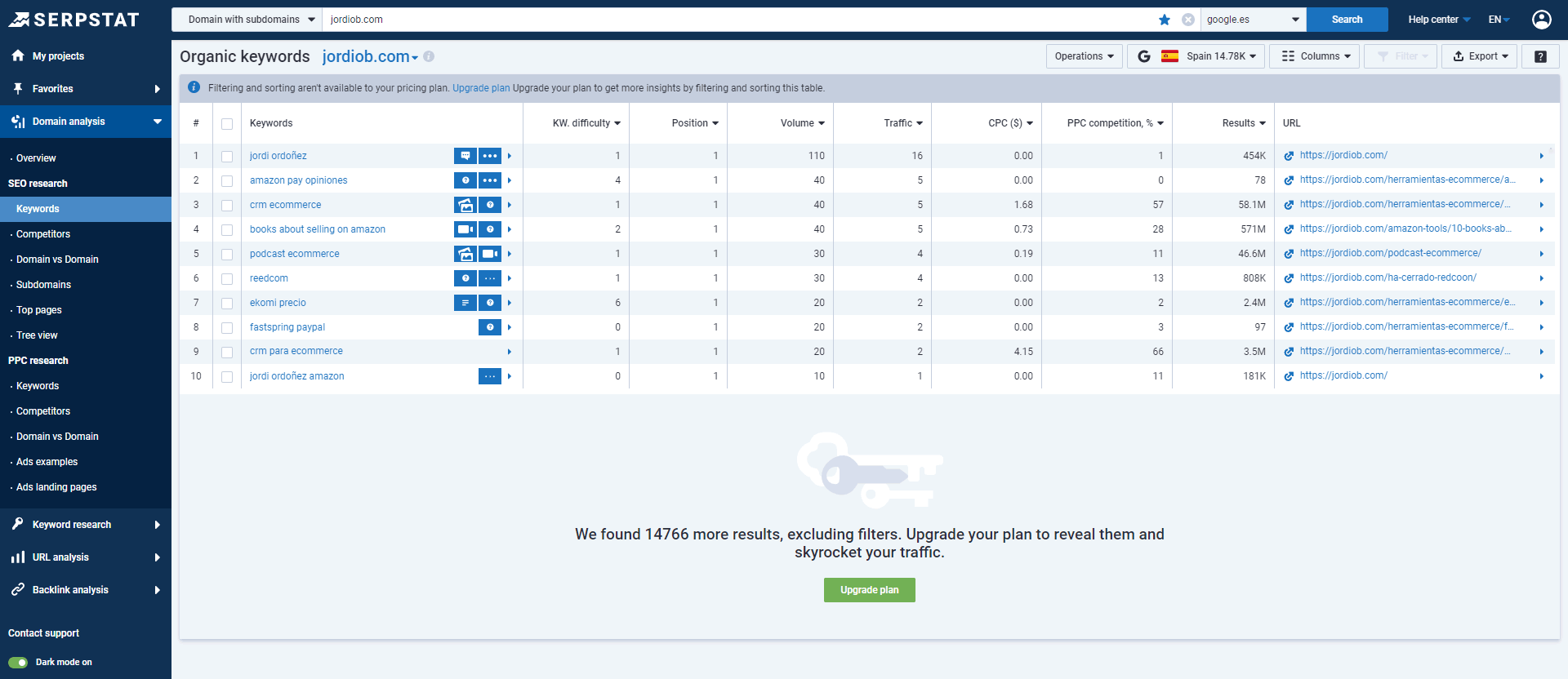Viewport: 1568px width, 679px height.
Task: Open Domain vs Domain under SEO research
Action: pos(57,260)
